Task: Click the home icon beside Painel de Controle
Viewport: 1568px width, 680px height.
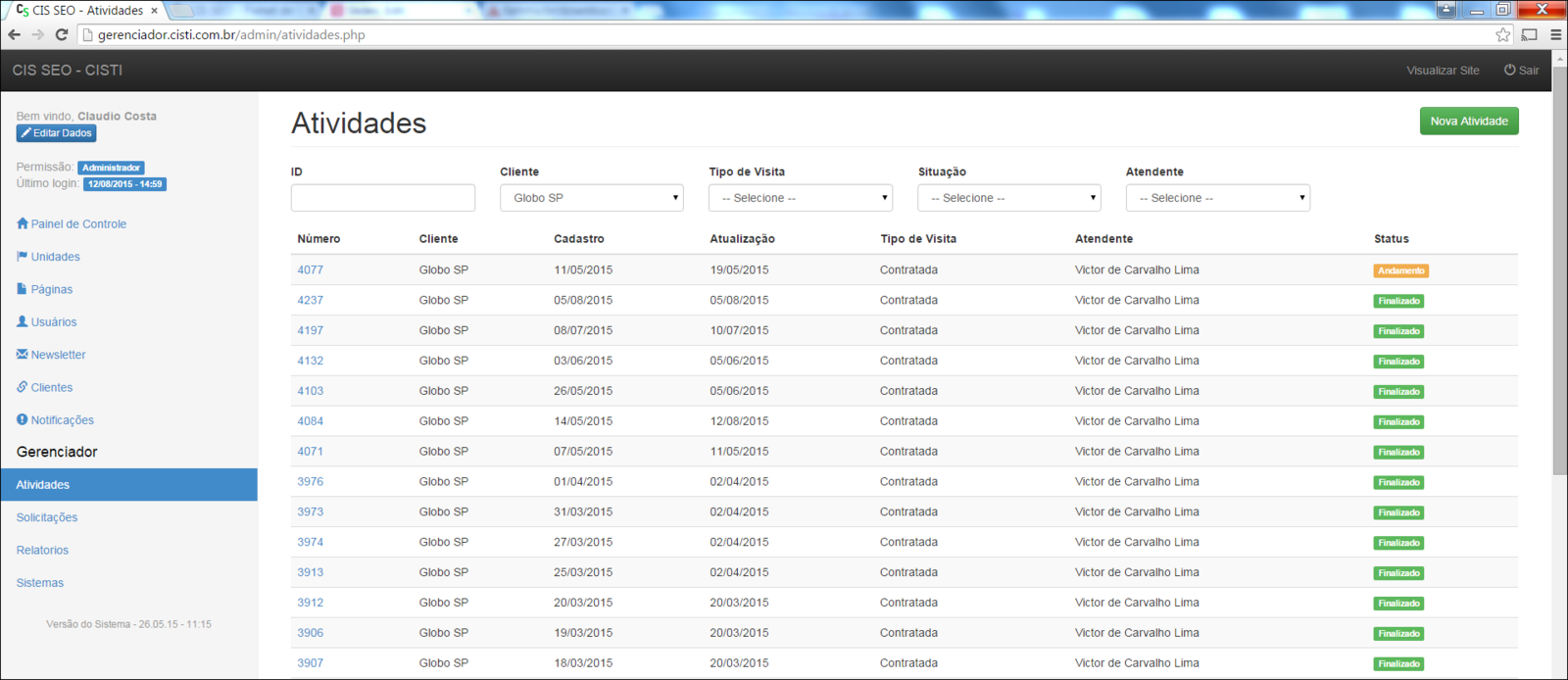Action: coord(23,223)
